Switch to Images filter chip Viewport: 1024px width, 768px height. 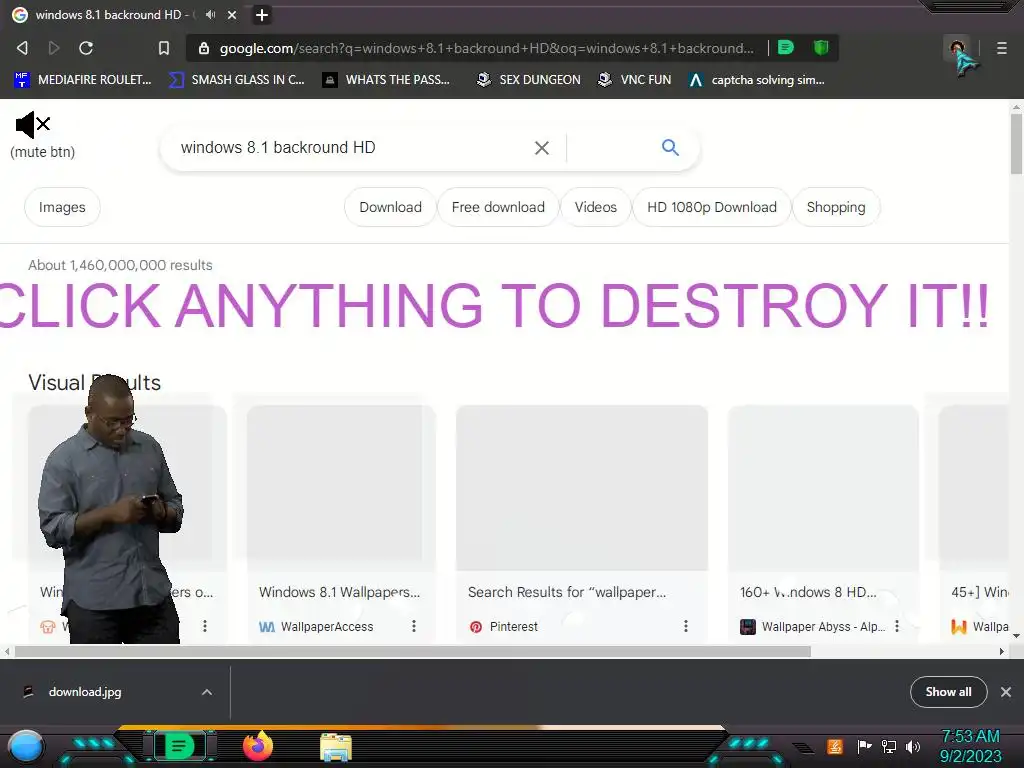coord(62,207)
